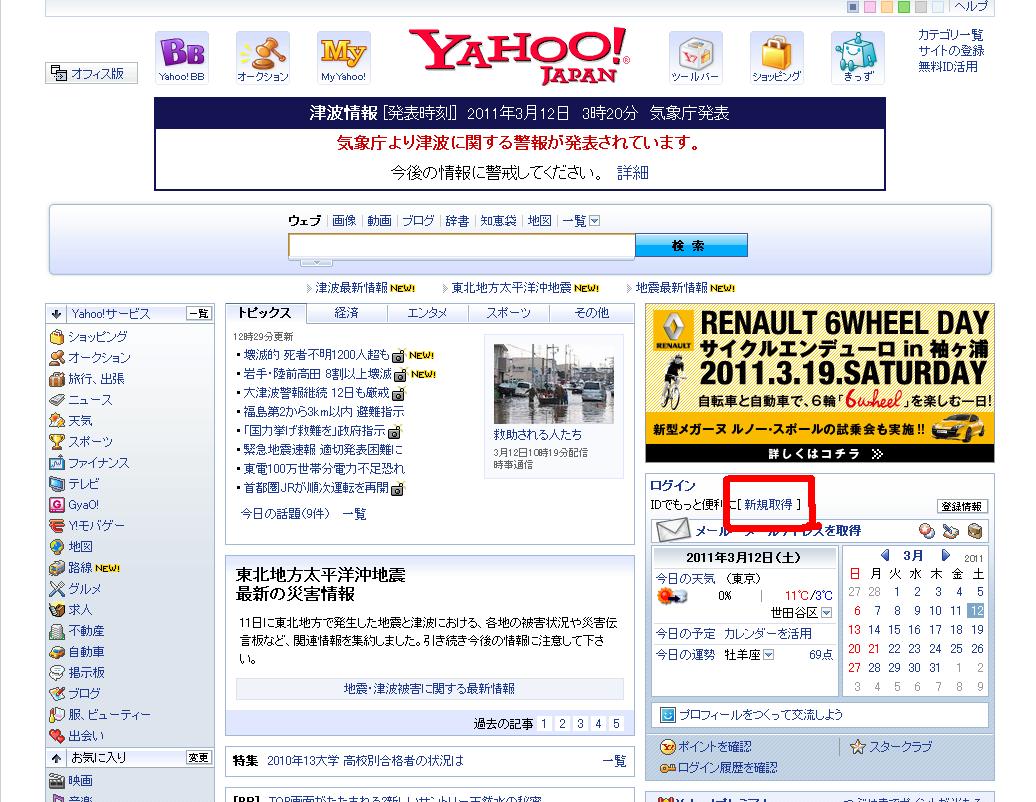Select the 画像 search category

click(344, 221)
